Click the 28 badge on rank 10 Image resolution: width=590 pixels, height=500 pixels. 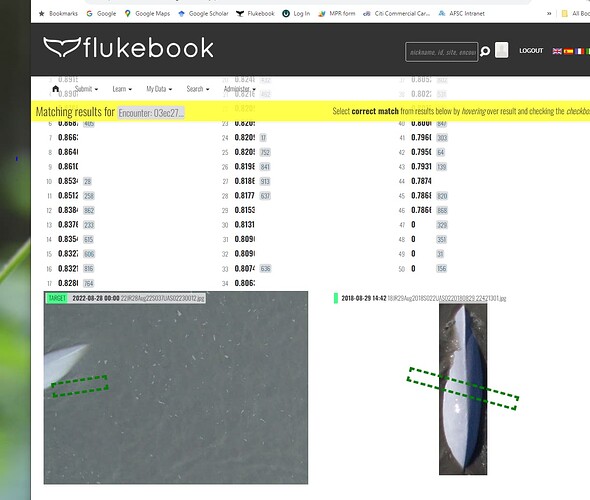tap(87, 181)
